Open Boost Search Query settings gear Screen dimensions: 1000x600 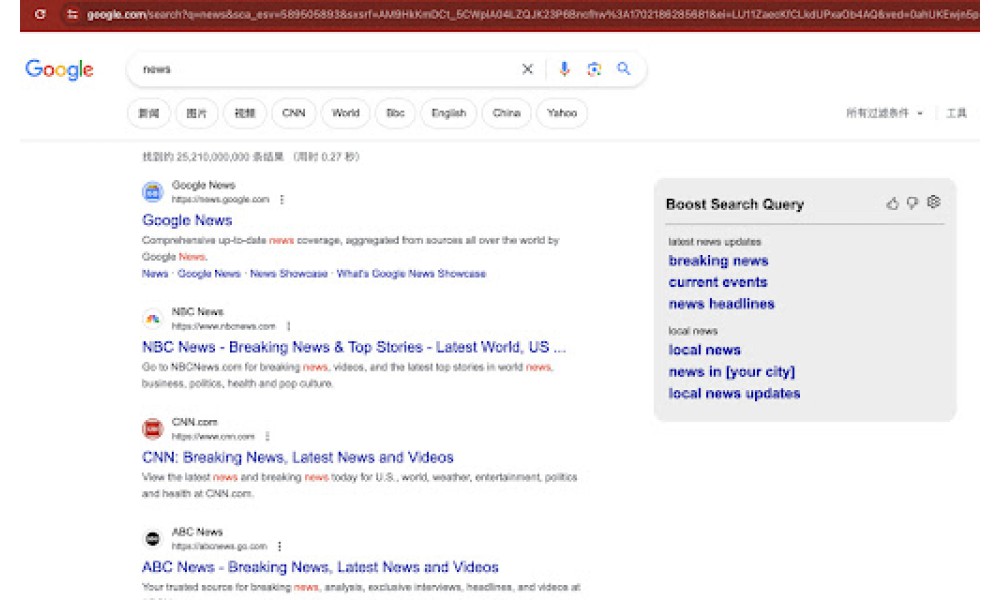coord(934,202)
